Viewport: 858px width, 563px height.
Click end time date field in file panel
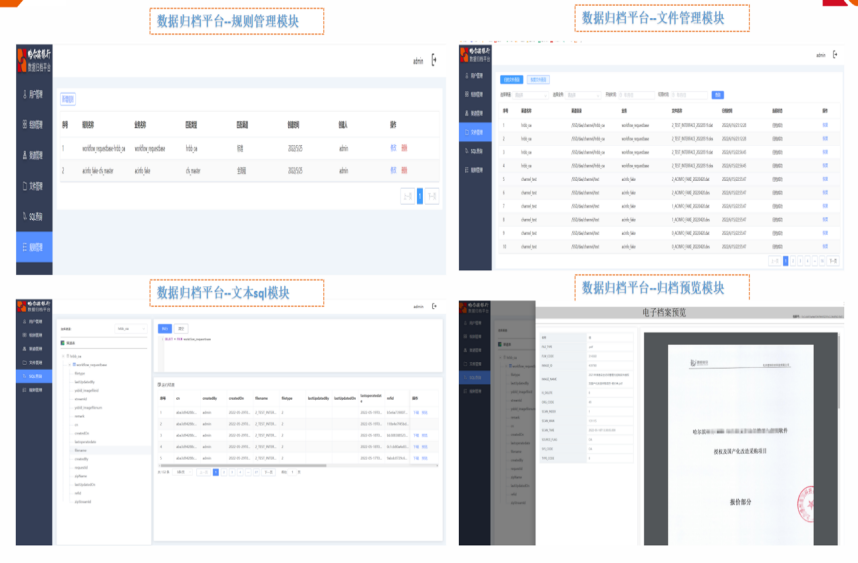click(689, 95)
